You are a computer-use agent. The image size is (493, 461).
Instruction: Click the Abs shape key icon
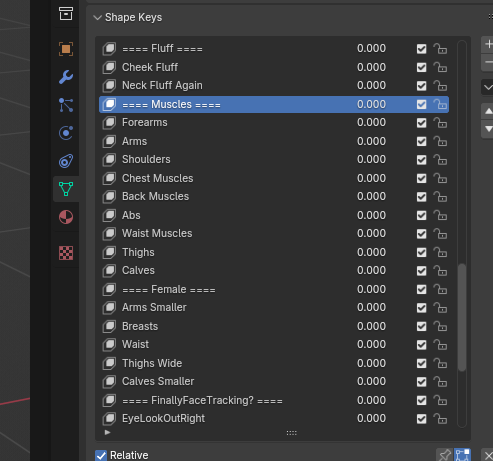click(x=109, y=215)
